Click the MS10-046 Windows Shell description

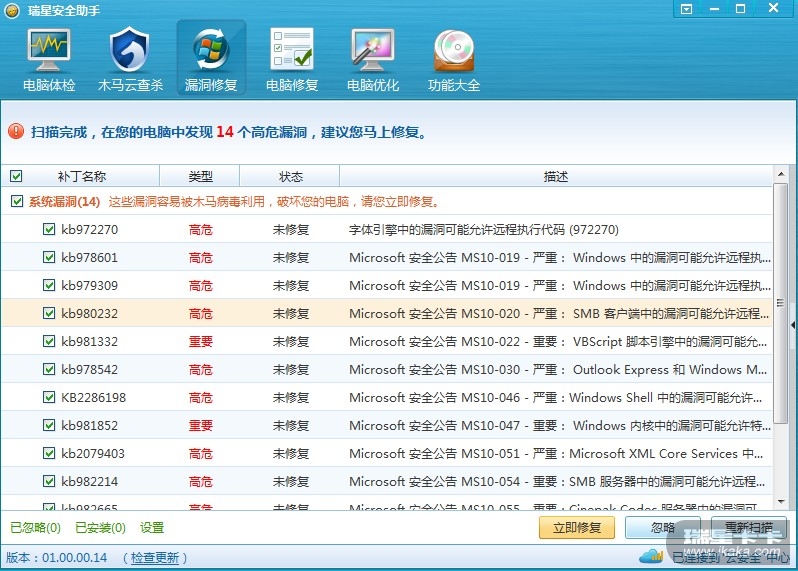click(556, 397)
